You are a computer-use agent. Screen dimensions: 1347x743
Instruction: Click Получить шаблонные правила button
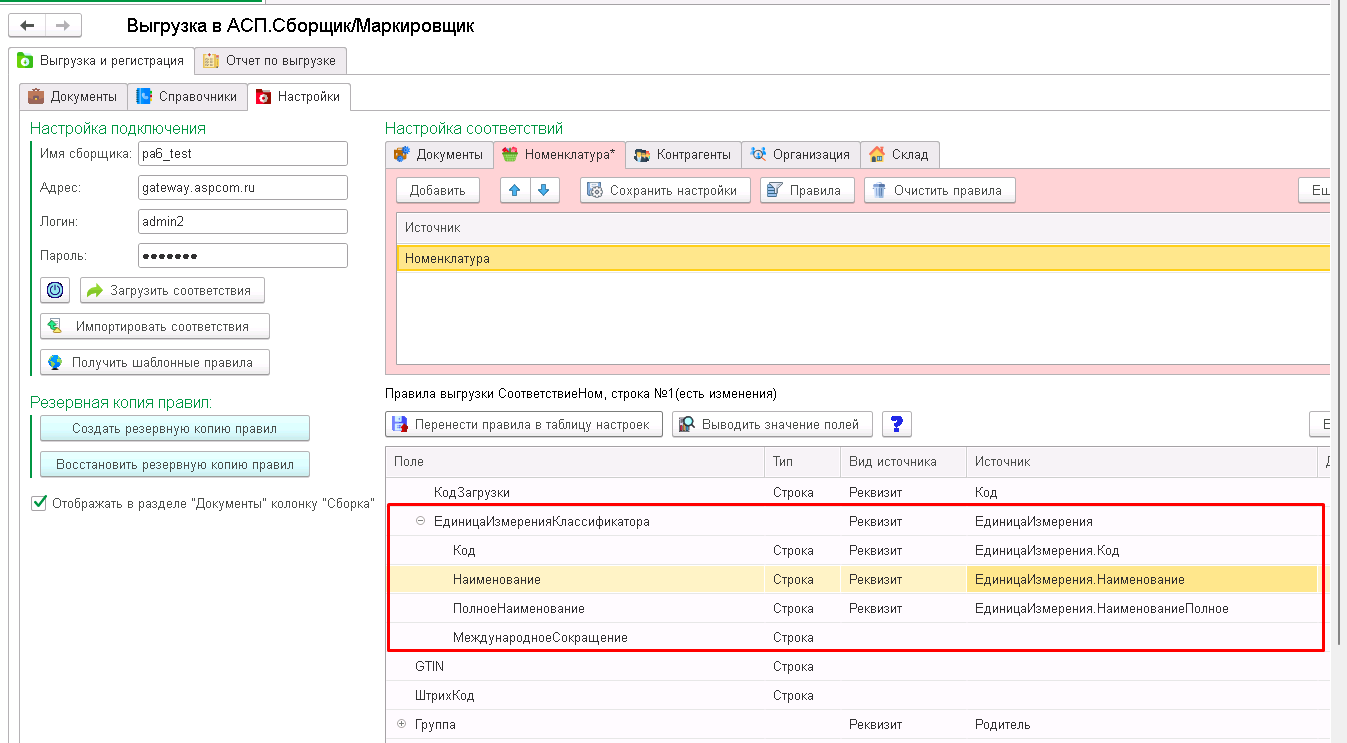(155, 362)
